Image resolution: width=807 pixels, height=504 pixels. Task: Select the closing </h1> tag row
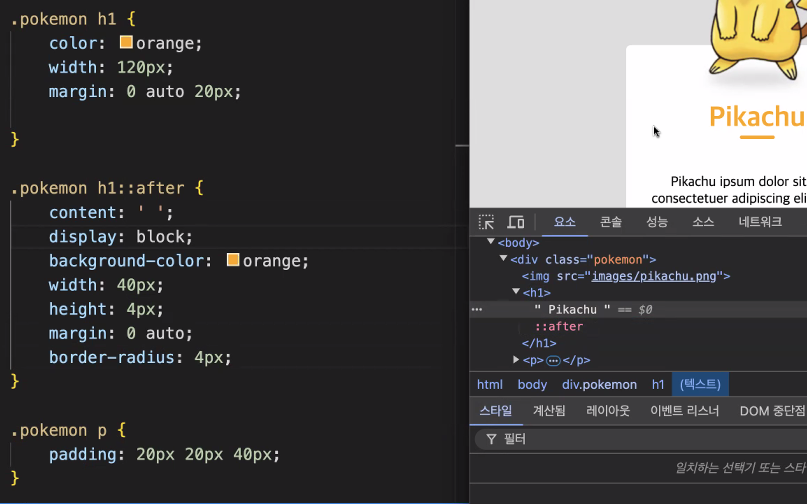(539, 343)
